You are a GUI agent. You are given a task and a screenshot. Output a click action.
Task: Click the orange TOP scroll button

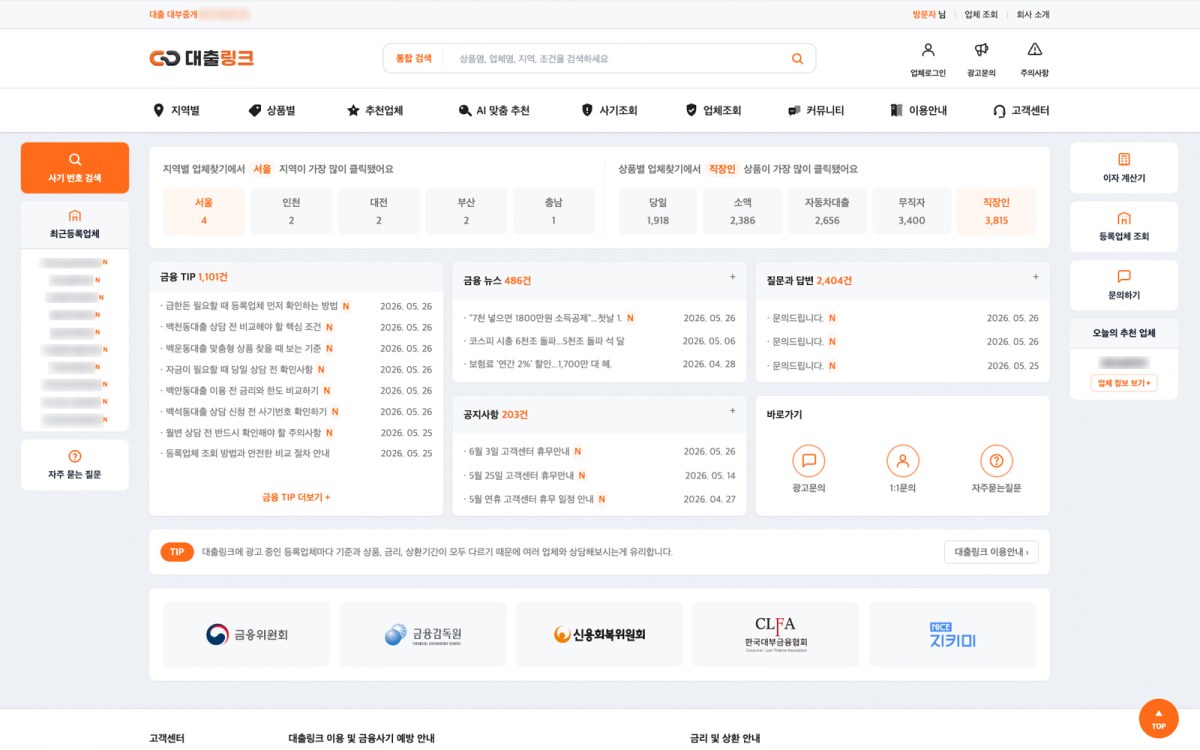[1159, 718]
